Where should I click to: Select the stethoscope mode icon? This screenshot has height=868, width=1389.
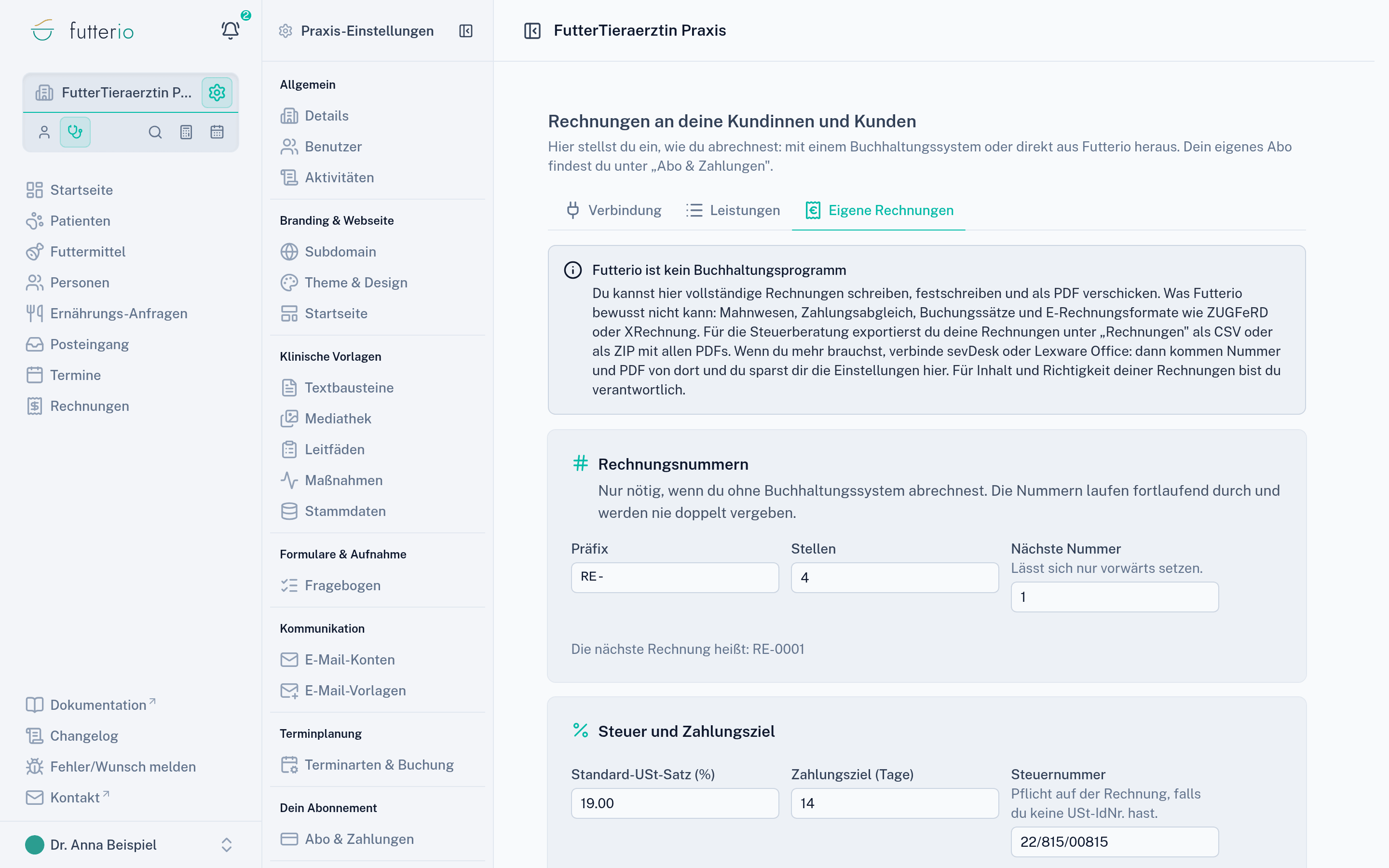75,132
